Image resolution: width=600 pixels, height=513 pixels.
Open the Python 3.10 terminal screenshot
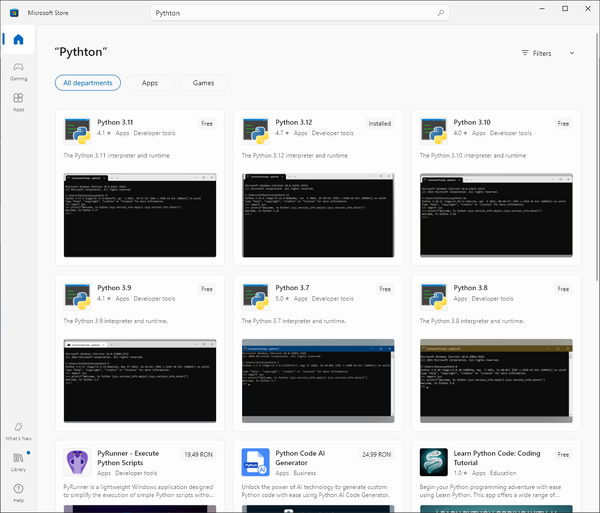pos(496,215)
